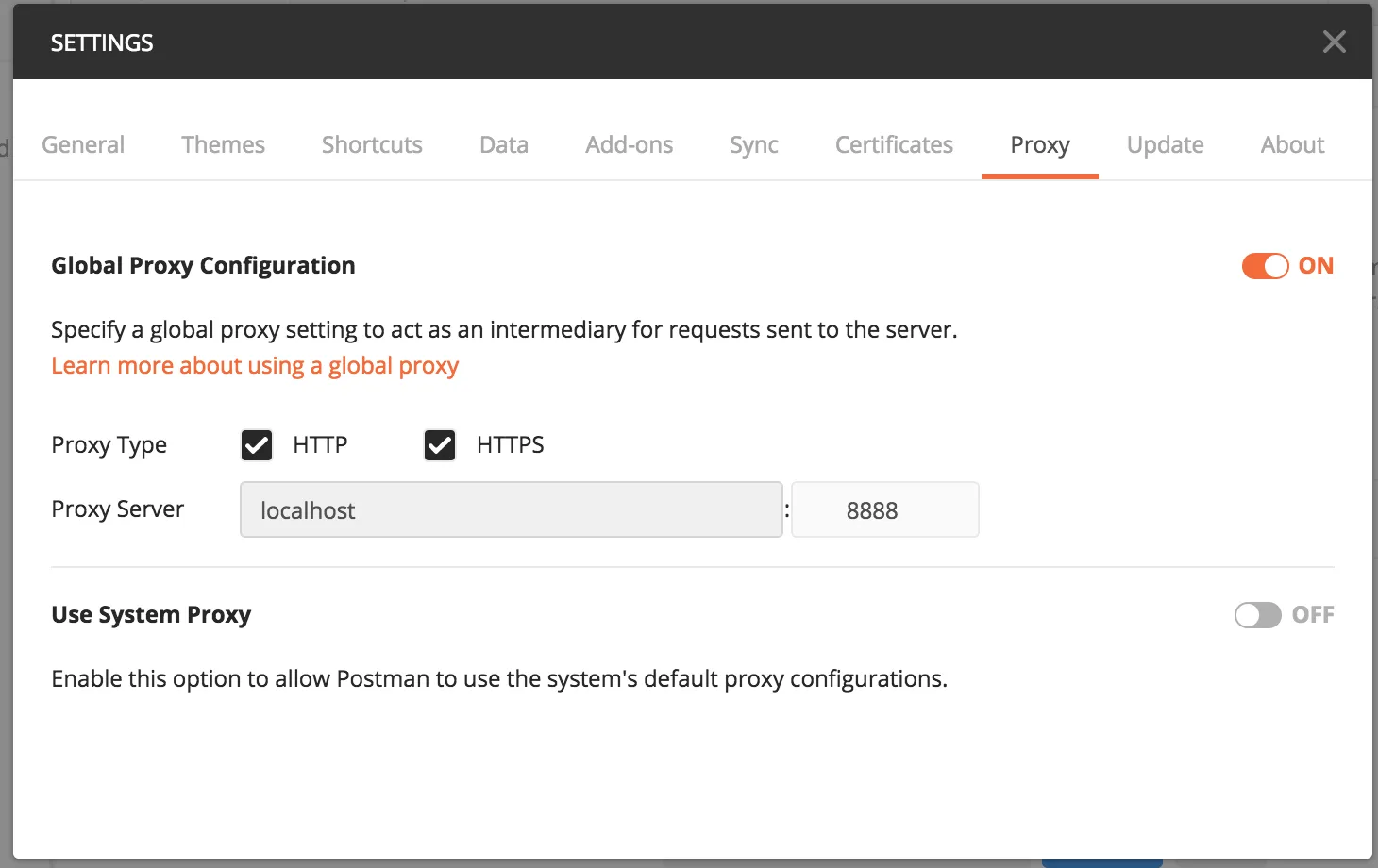Turn off the Global Proxy Configuration toggle

click(1265, 266)
